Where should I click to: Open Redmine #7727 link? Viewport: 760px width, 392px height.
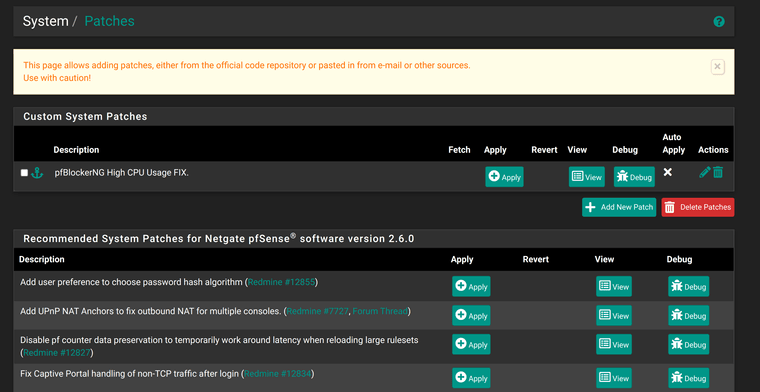(317, 311)
